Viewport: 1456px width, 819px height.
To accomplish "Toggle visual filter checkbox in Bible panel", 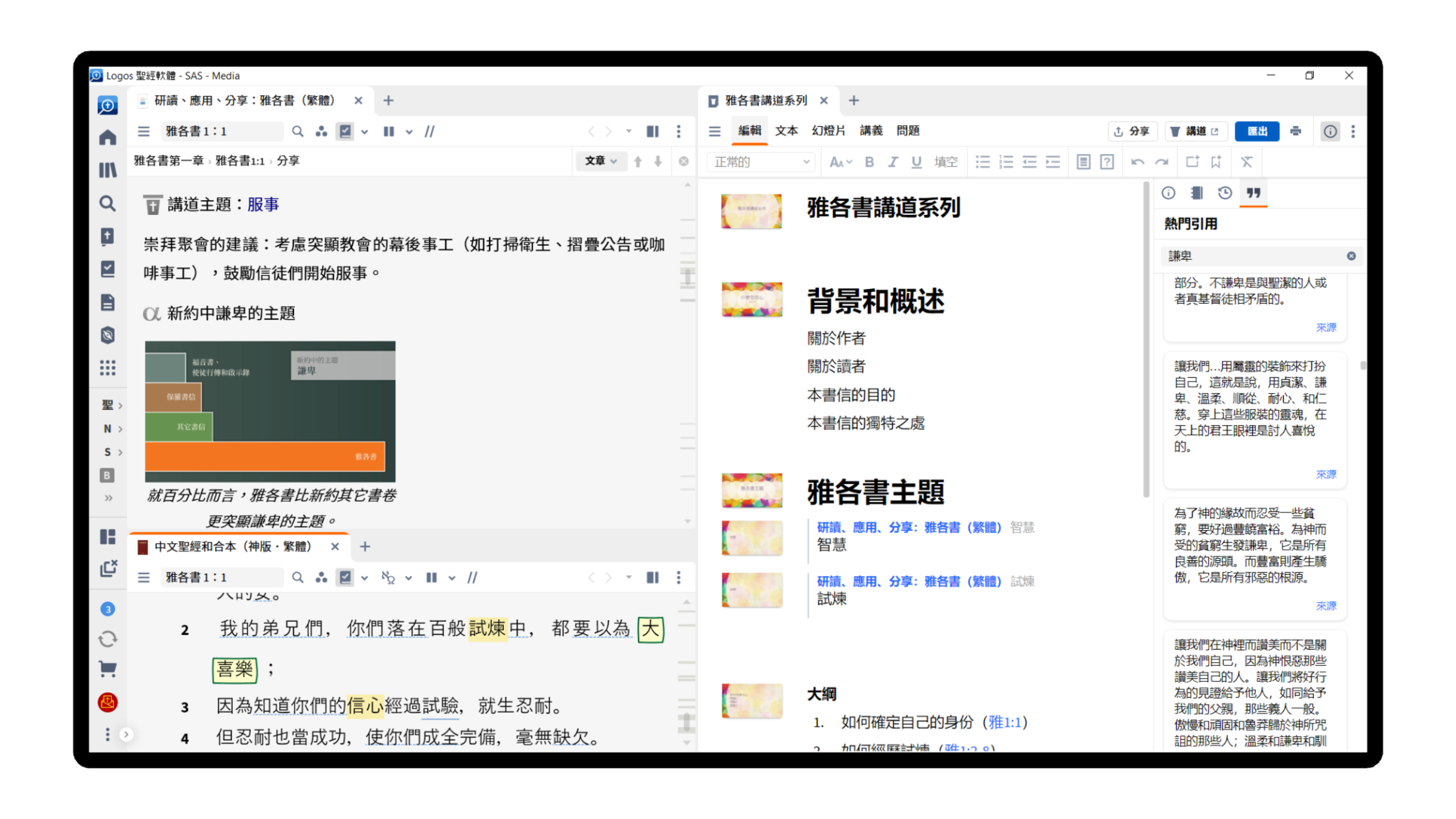I will click(x=345, y=577).
